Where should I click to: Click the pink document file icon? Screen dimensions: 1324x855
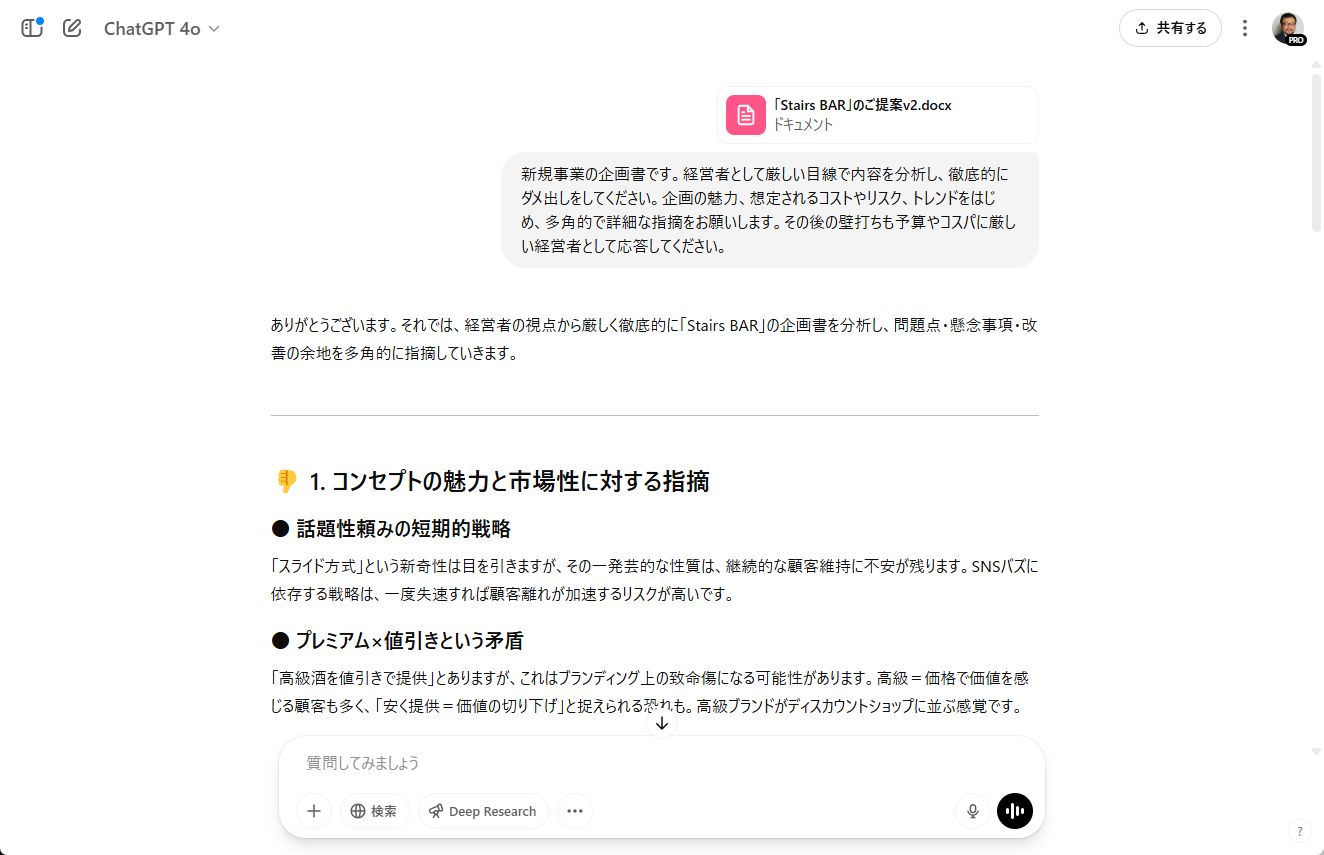pyautogui.click(x=745, y=115)
